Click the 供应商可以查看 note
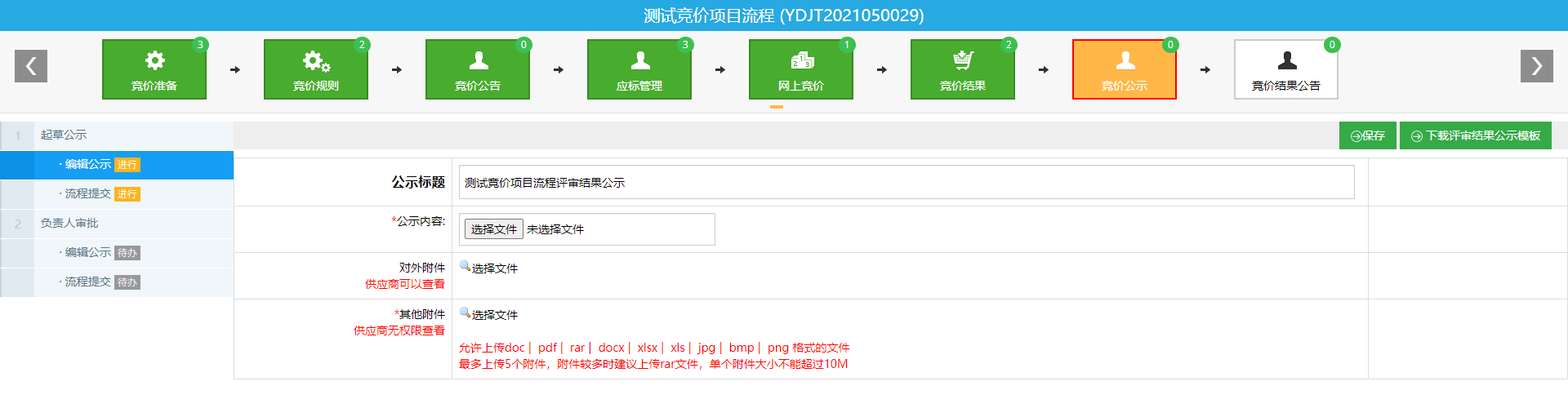The width and height of the screenshot is (1568, 417). 405,284
